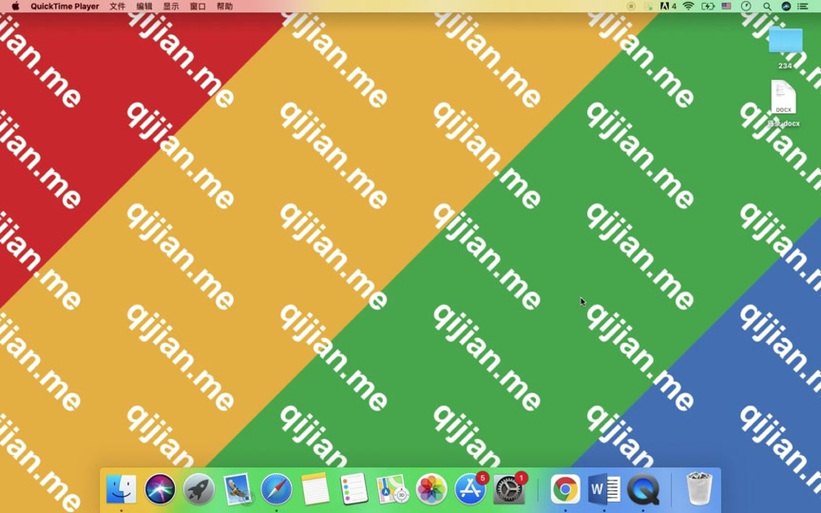Open Notification Center list icon
The height and width of the screenshot is (513, 821).
[x=803, y=6]
